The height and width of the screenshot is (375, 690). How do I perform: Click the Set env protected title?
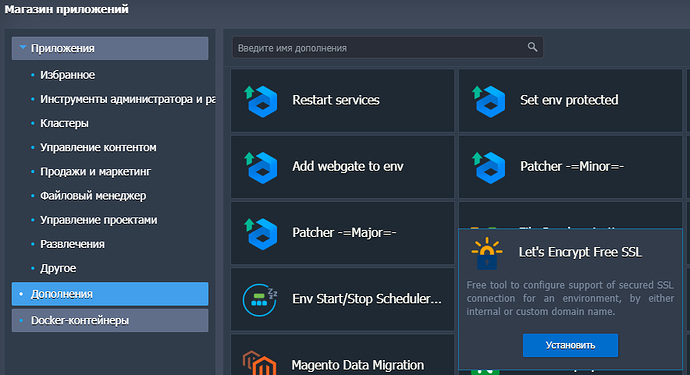tap(569, 100)
